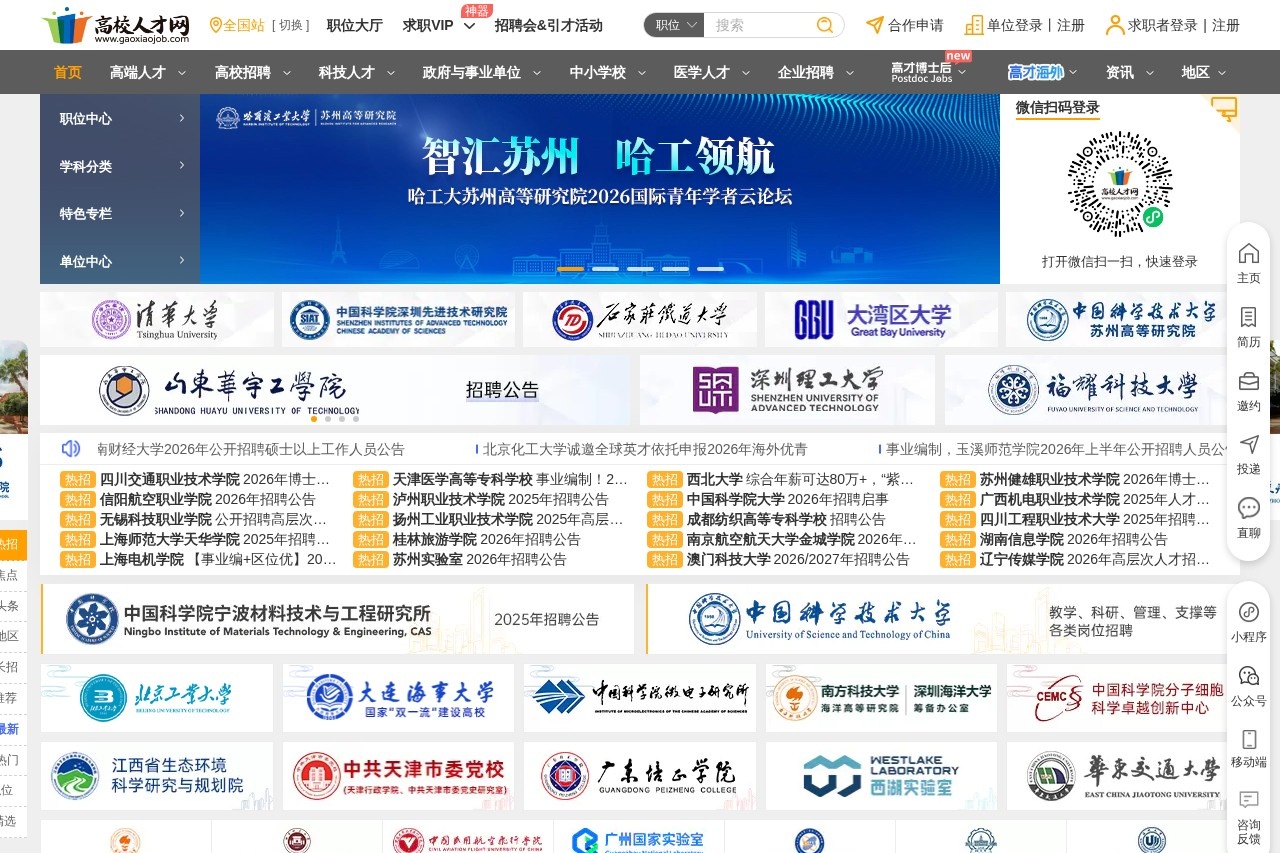The width and height of the screenshot is (1280, 853).
Task: Click the speaker announcement icon
Action: [71, 449]
